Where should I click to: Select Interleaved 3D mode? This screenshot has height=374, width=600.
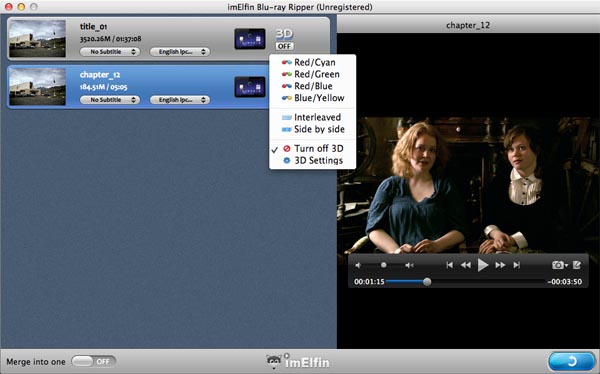pos(312,117)
